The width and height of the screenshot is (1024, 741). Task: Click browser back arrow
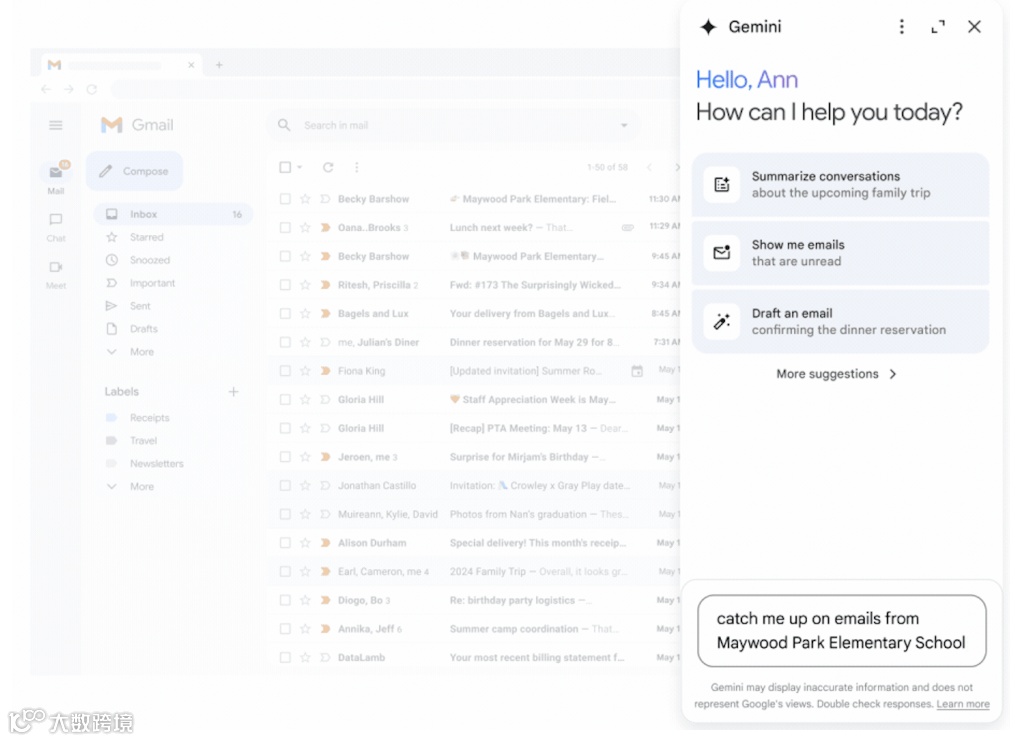[x=46, y=89]
